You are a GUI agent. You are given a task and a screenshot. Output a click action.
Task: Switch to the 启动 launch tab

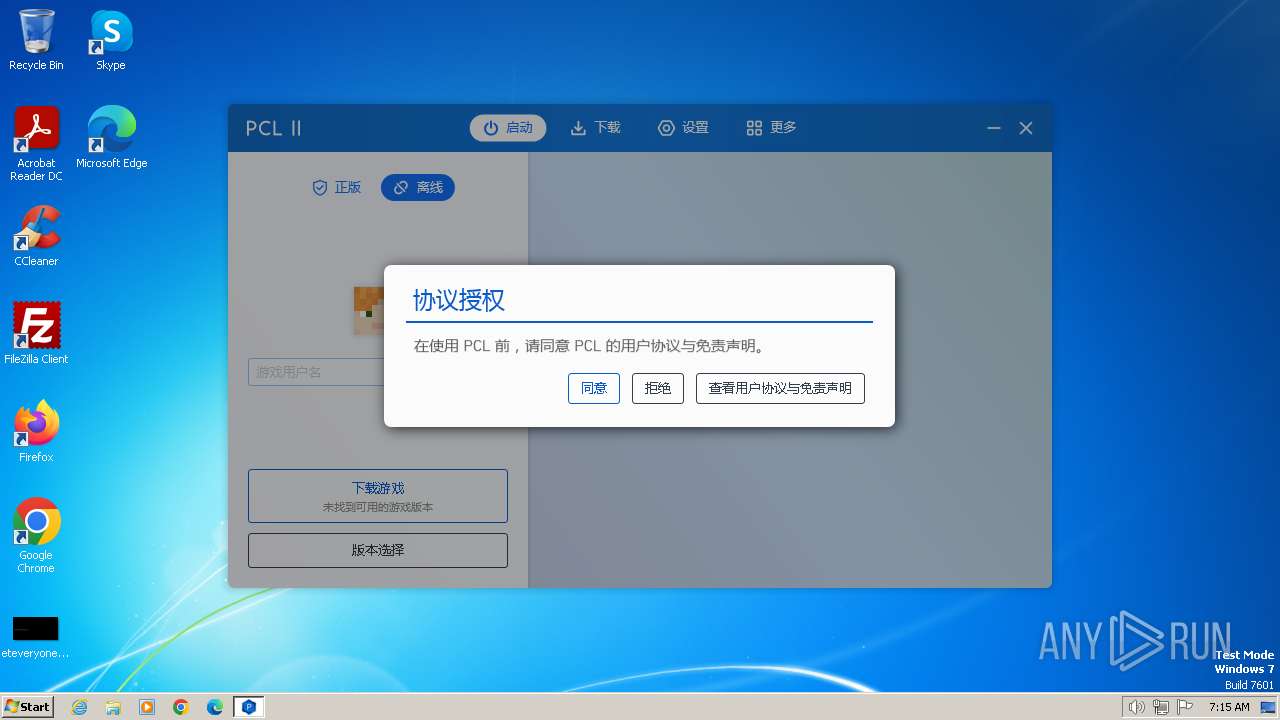[508, 128]
